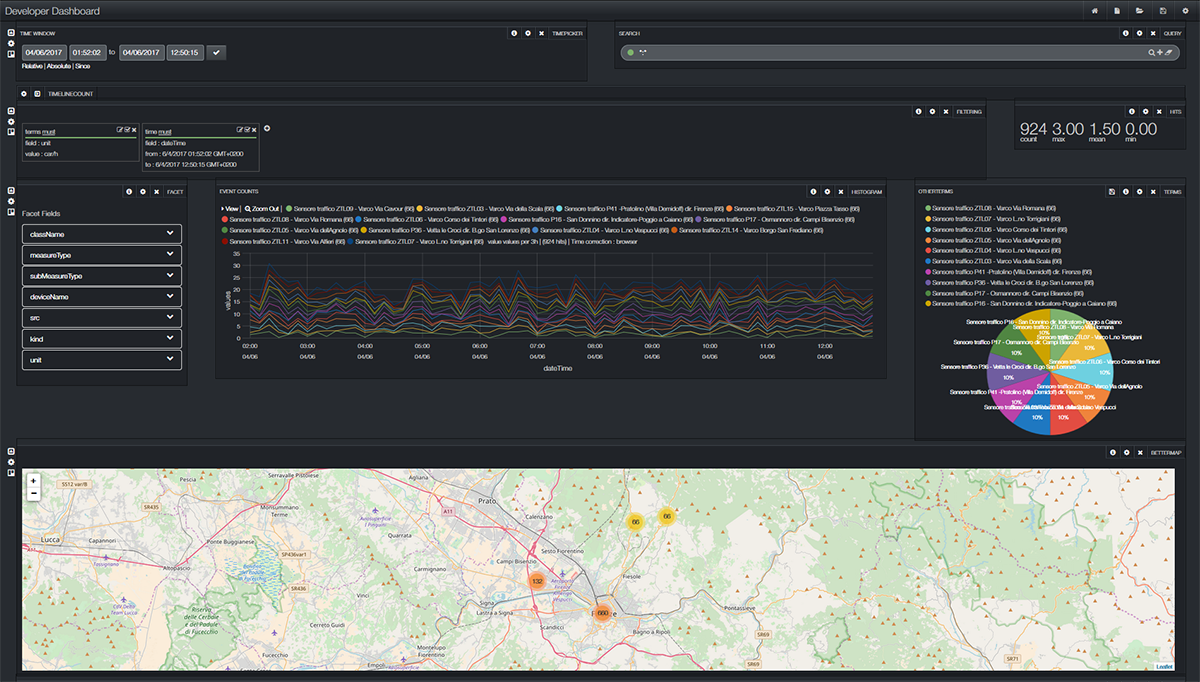
Task: Click the map zoom in plus button
Action: coord(34,481)
